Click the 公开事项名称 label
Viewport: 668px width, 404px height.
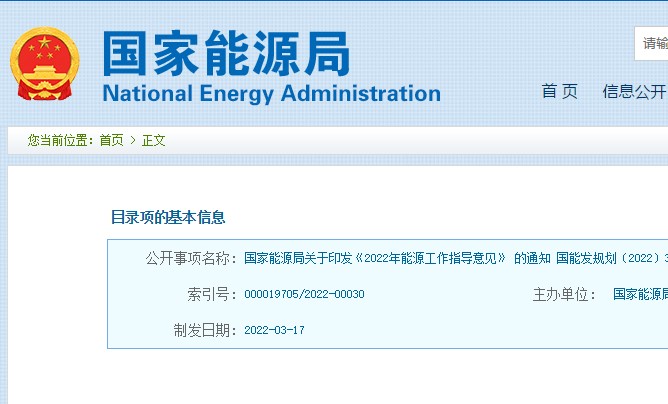click(x=191, y=258)
